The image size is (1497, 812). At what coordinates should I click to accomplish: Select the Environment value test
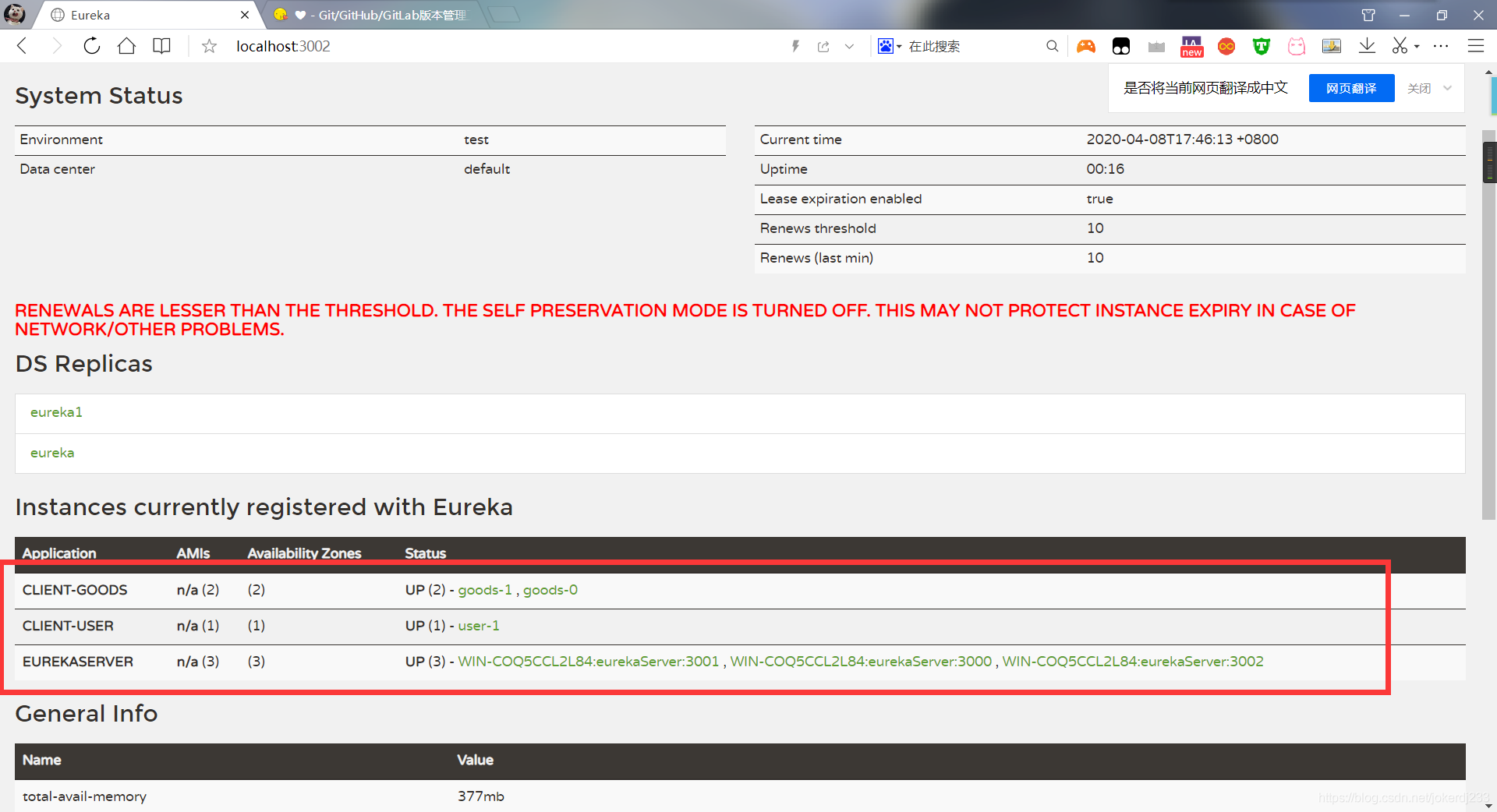coord(476,139)
